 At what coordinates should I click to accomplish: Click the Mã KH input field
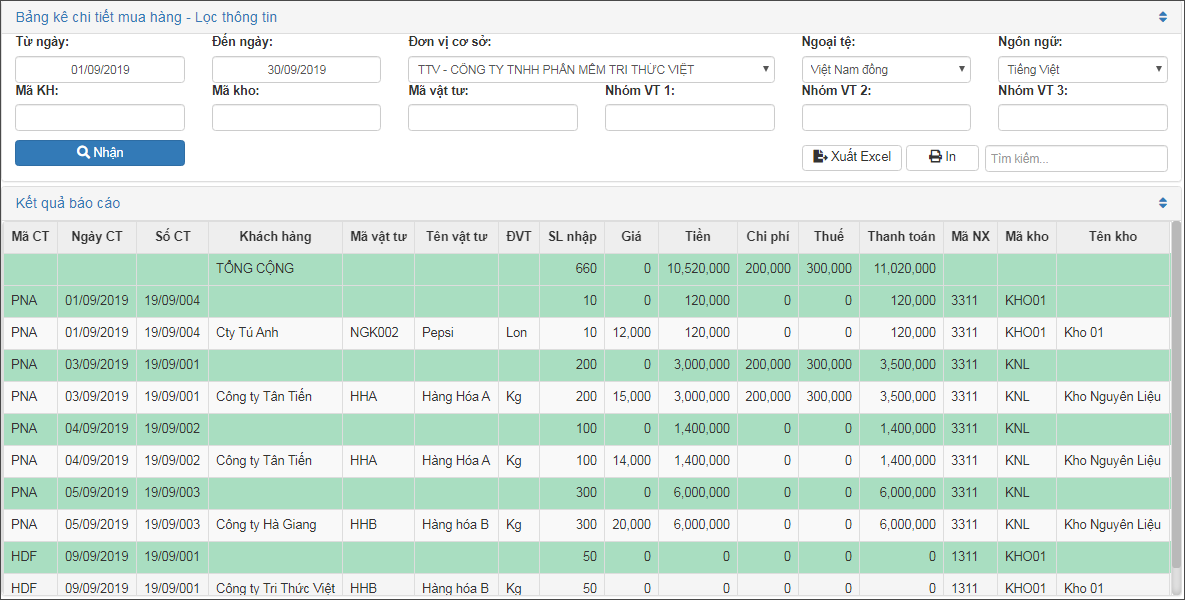pyautogui.click(x=100, y=118)
